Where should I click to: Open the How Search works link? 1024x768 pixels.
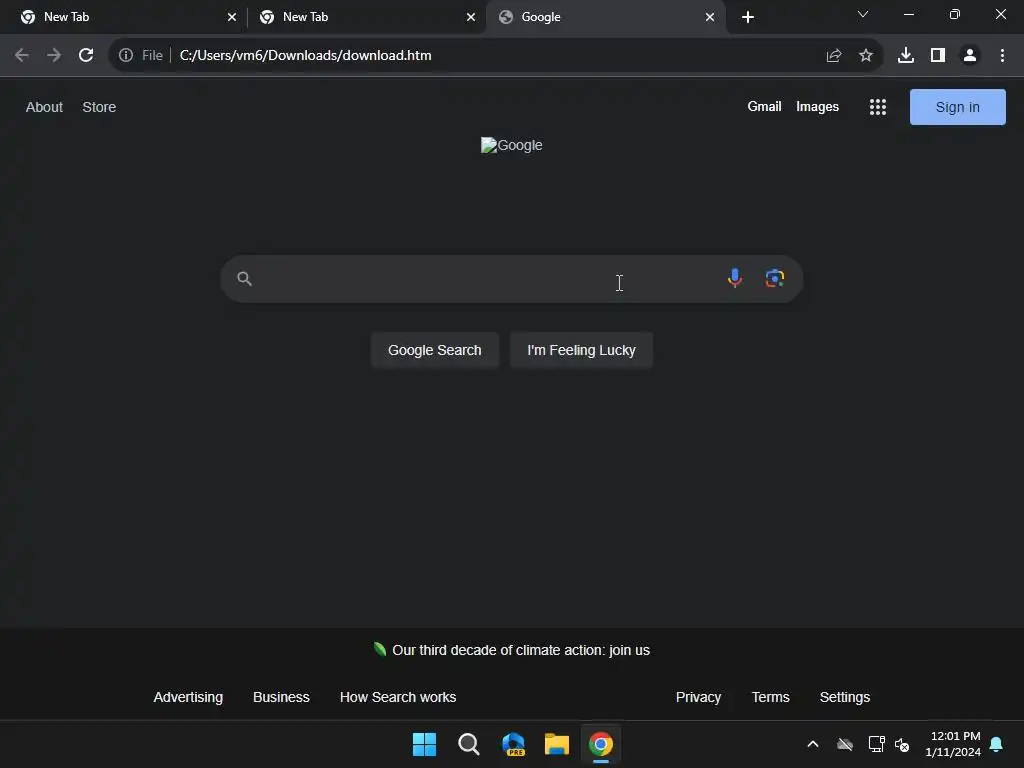[398, 697]
